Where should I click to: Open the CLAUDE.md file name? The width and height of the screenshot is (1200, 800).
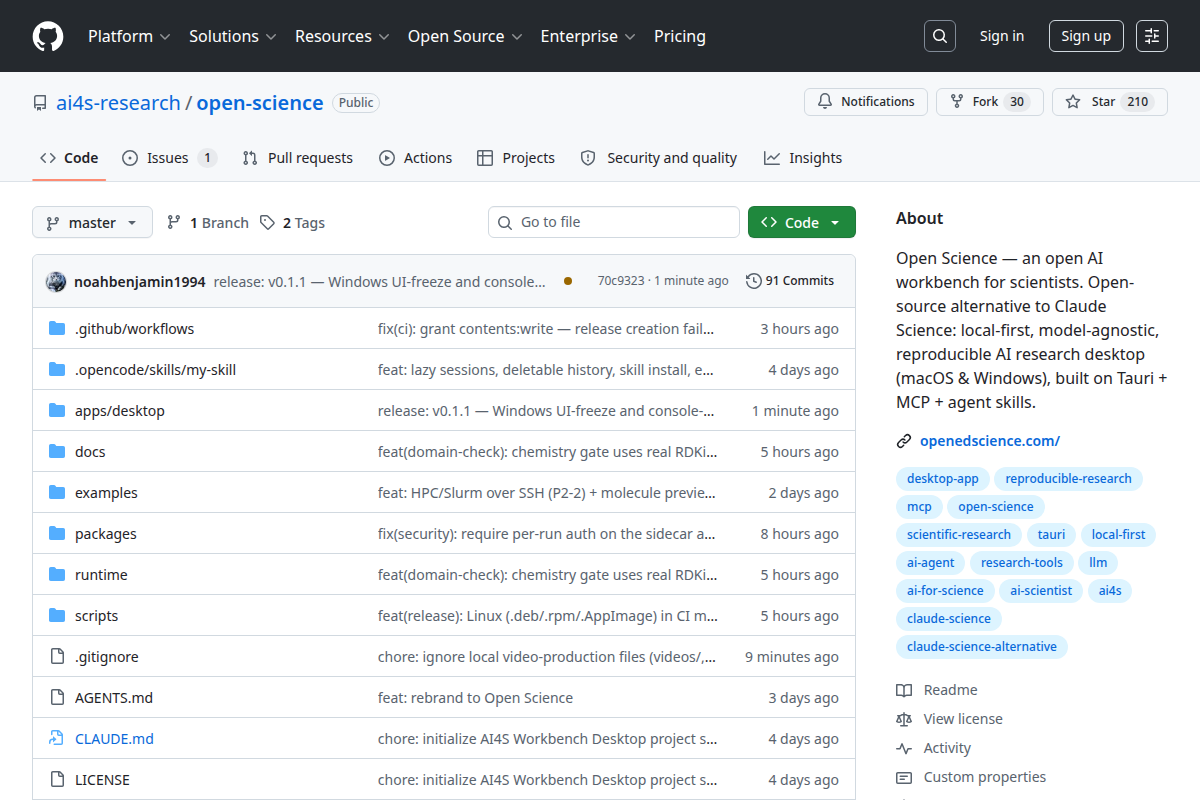[x=114, y=739]
